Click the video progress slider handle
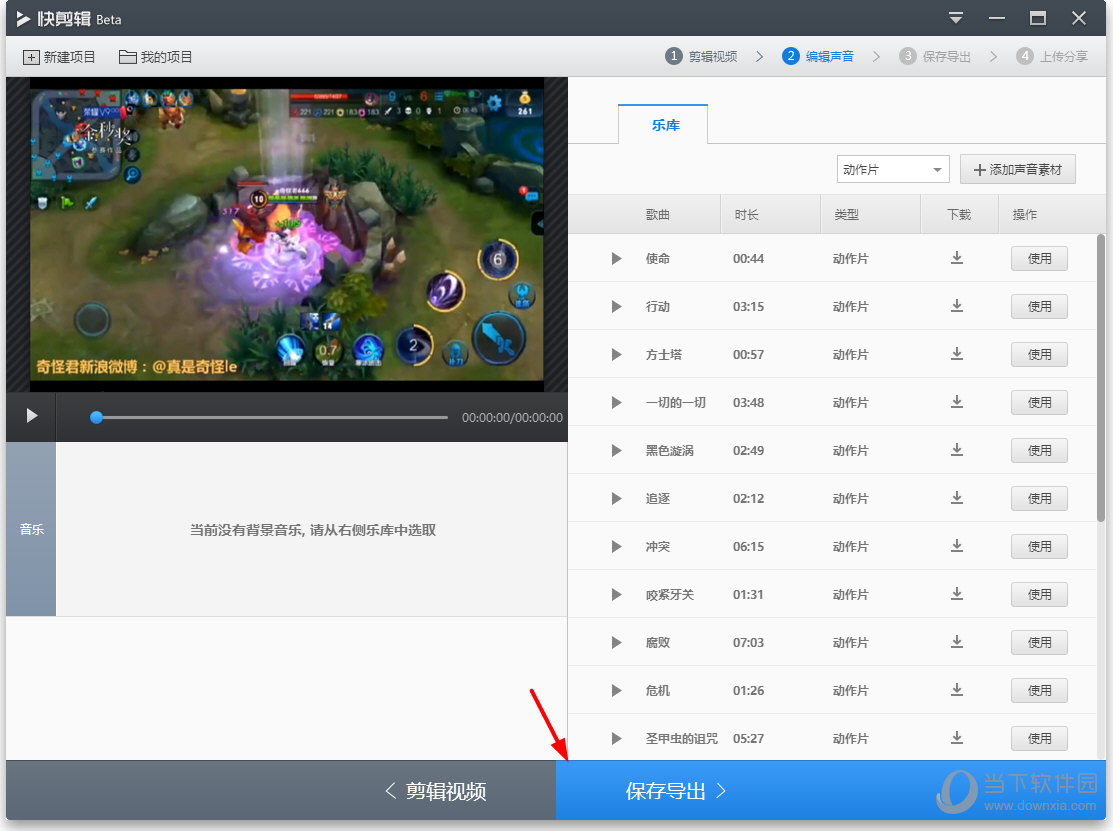Screen dimensions: 1113x831 [97, 417]
